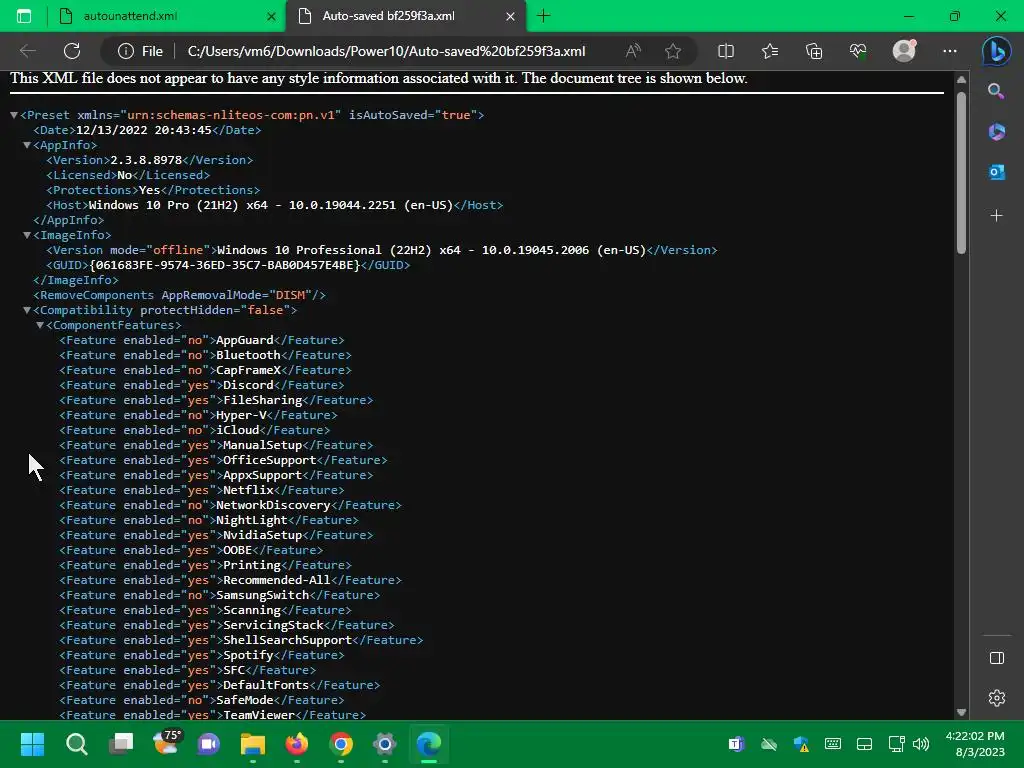Open the file info indicator in address bar
The image size is (1024, 768).
tap(140, 51)
